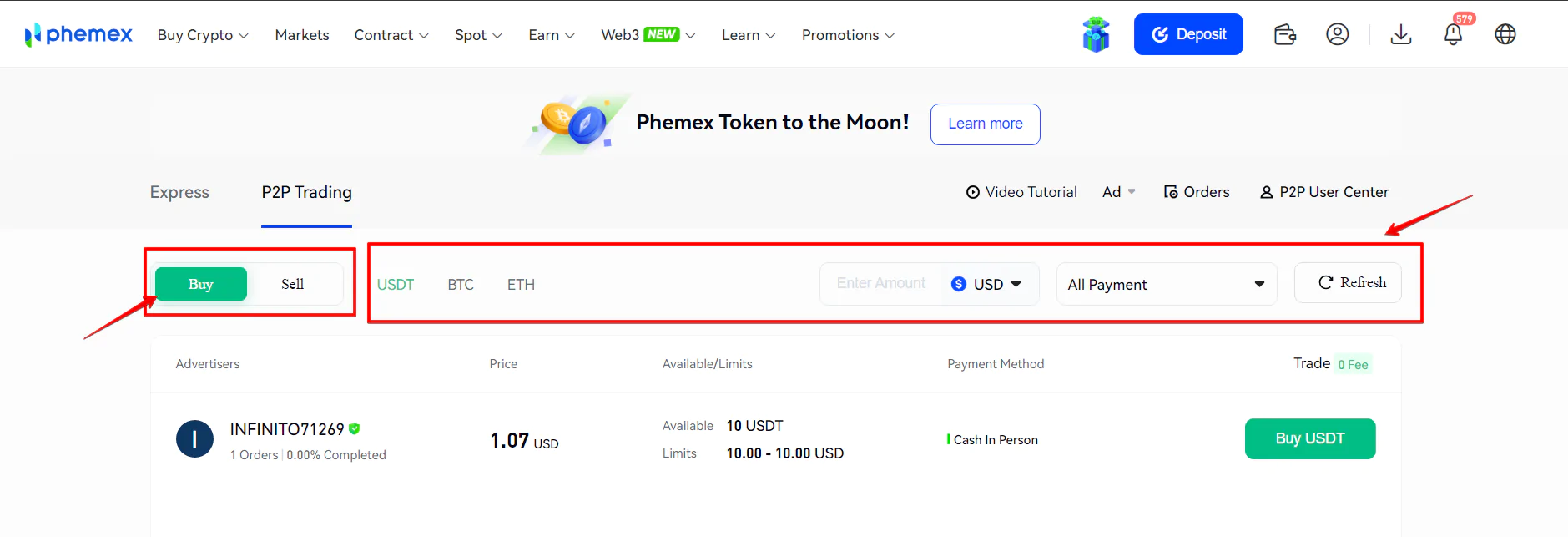Screen dimensions: 1568x537
Task: Switch to the P2P Trading tab
Action: 306,192
